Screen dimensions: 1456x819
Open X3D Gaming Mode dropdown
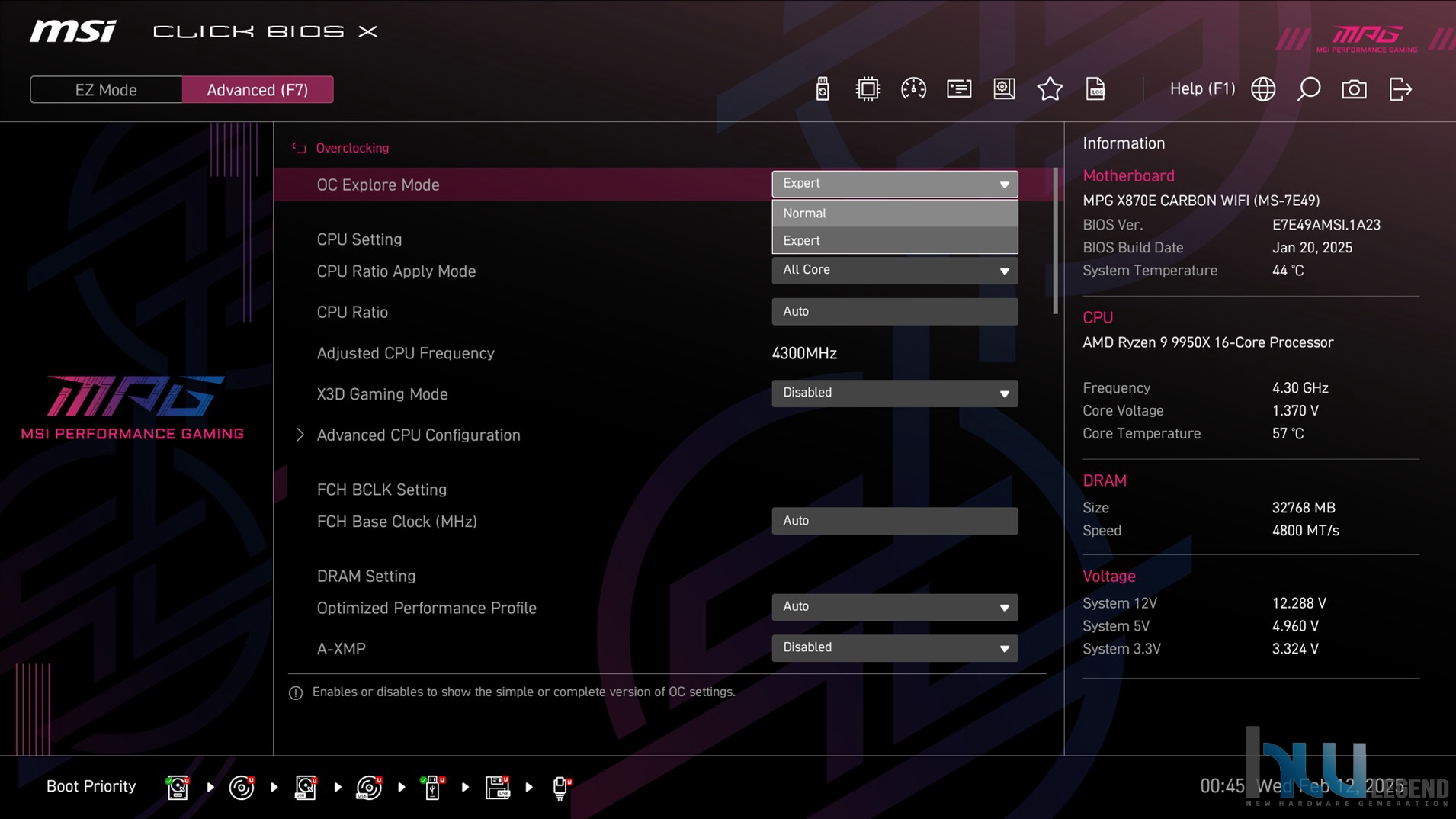pos(894,393)
